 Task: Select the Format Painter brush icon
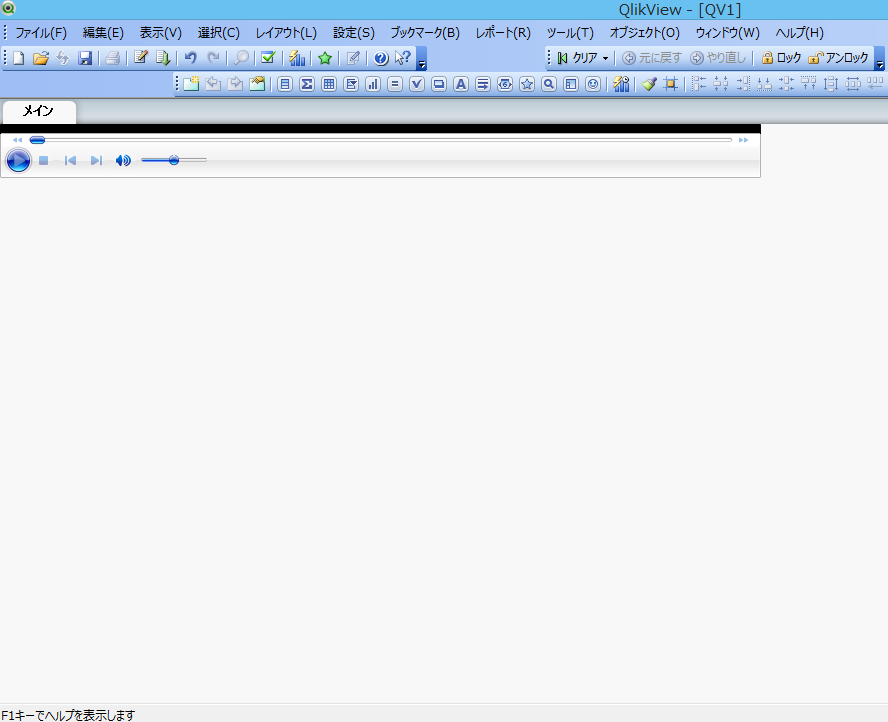coord(649,84)
